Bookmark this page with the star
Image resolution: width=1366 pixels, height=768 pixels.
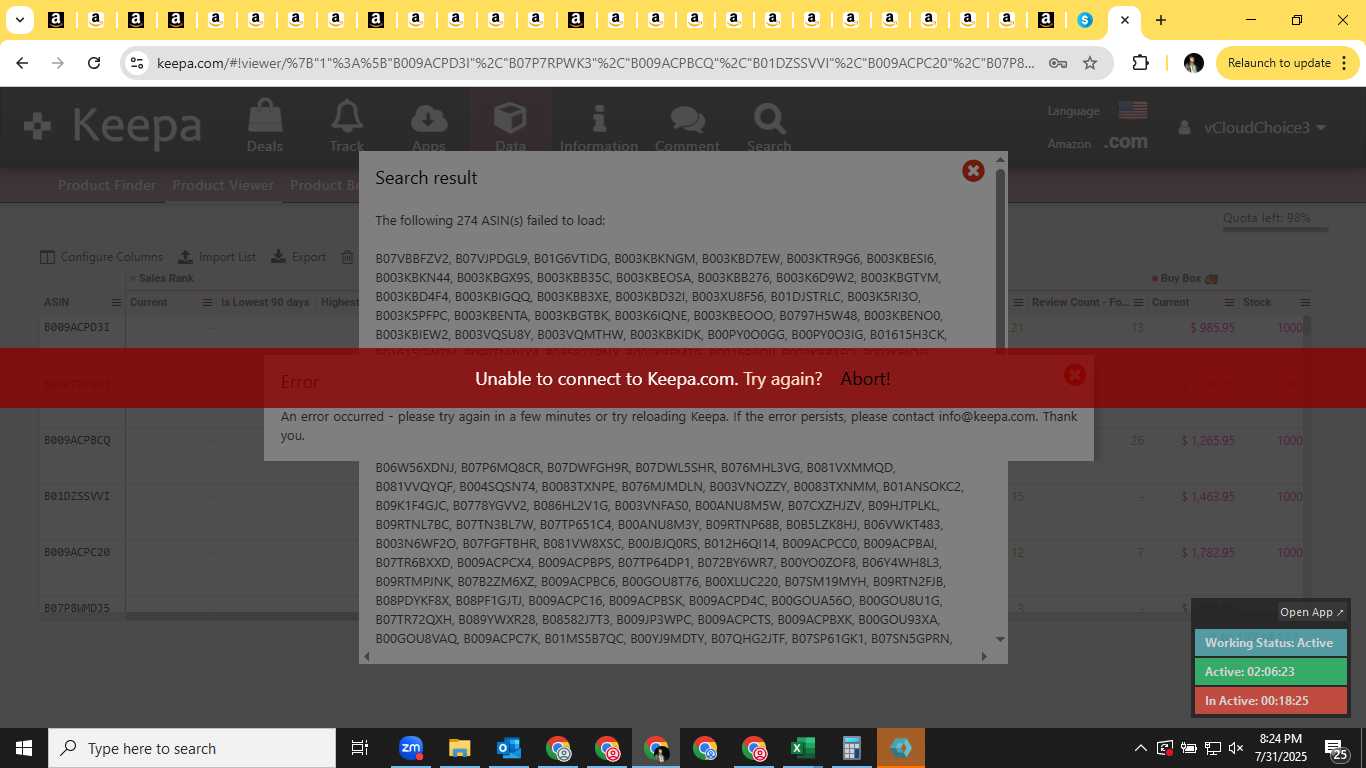1090,63
